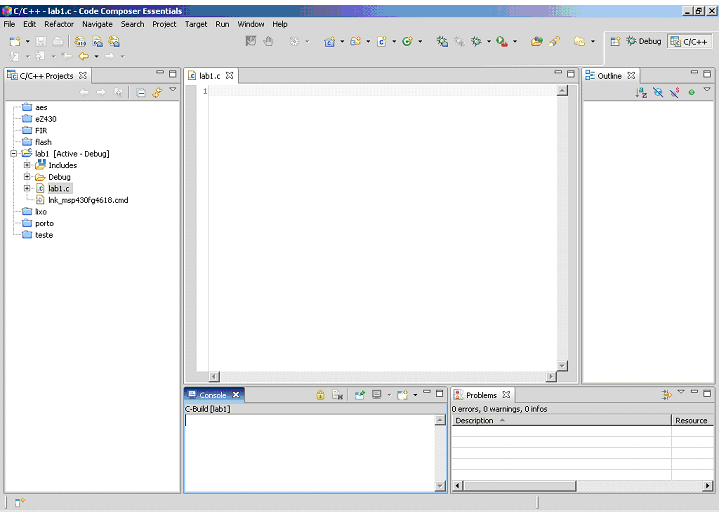The height and width of the screenshot is (522, 720).
Task: Select the lab1.c editor tab
Action: click(210, 76)
